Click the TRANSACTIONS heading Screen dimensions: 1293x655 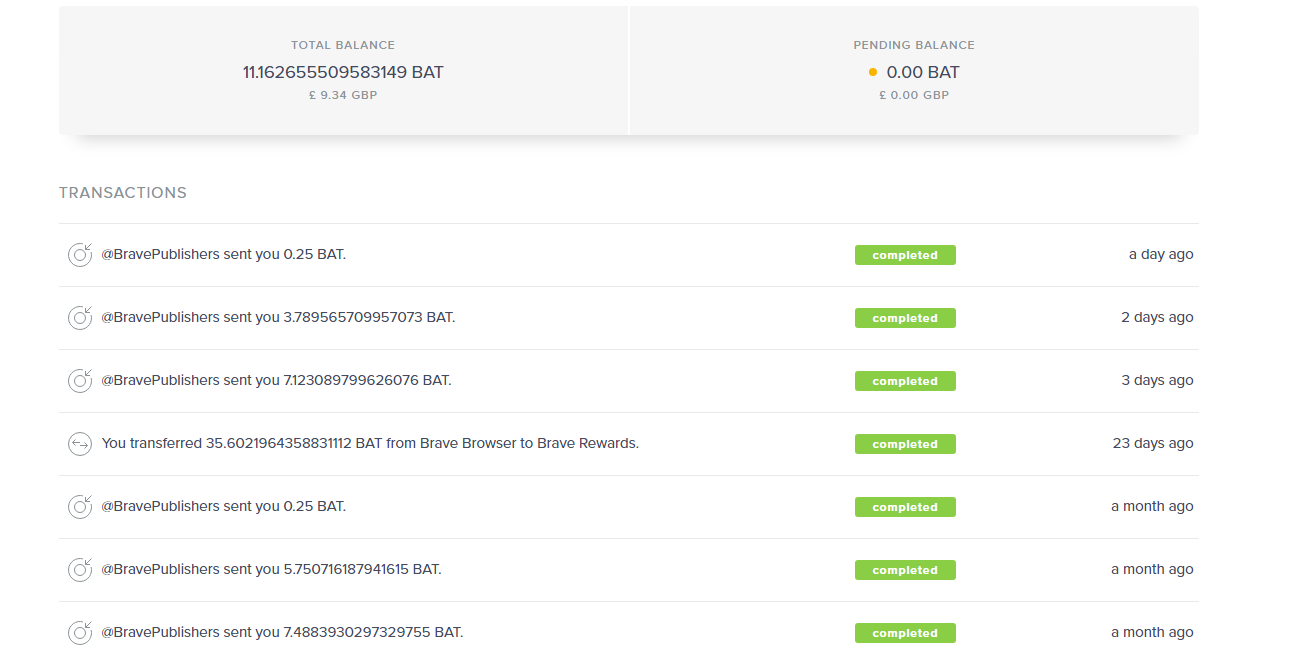pyautogui.click(x=123, y=193)
